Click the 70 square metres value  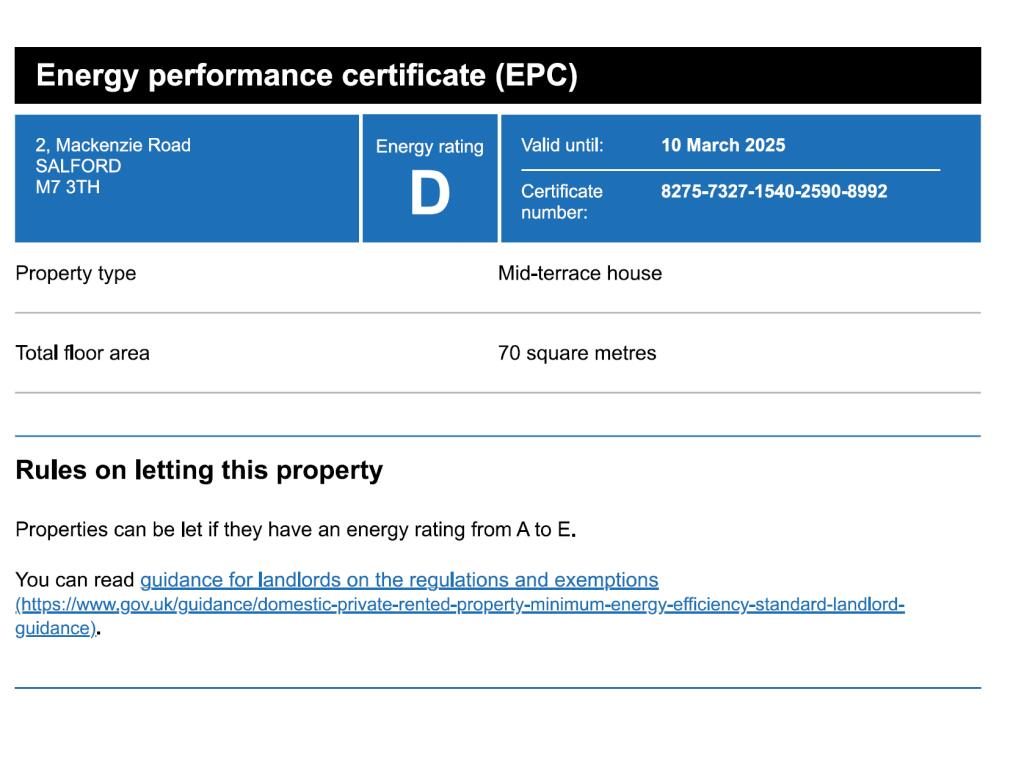pos(577,353)
